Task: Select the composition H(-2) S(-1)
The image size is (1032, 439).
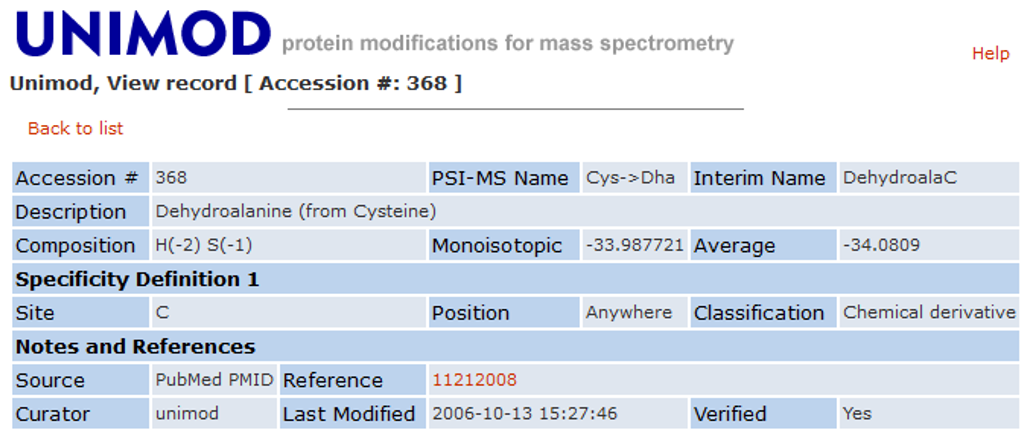Action: click(x=204, y=245)
